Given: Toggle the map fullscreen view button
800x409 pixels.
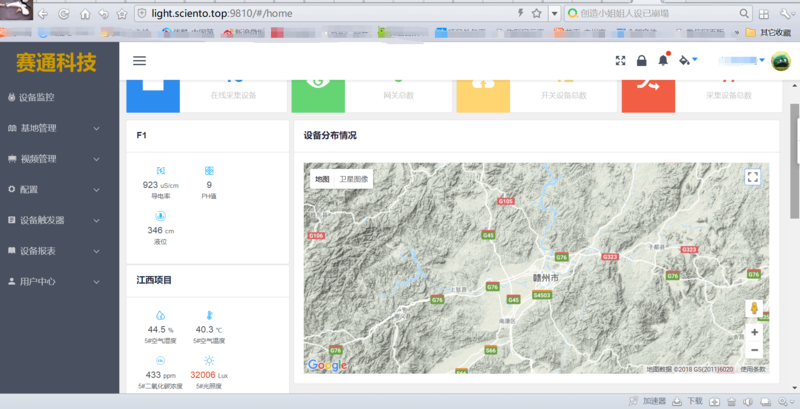Looking at the screenshot, I should click(x=753, y=177).
